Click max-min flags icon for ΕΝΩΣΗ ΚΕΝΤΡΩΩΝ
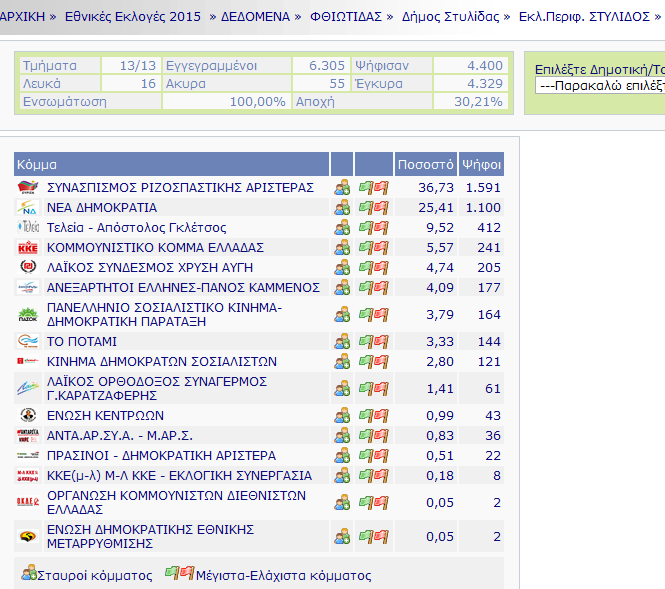Screen dimensions: 665x589 pos(373,415)
